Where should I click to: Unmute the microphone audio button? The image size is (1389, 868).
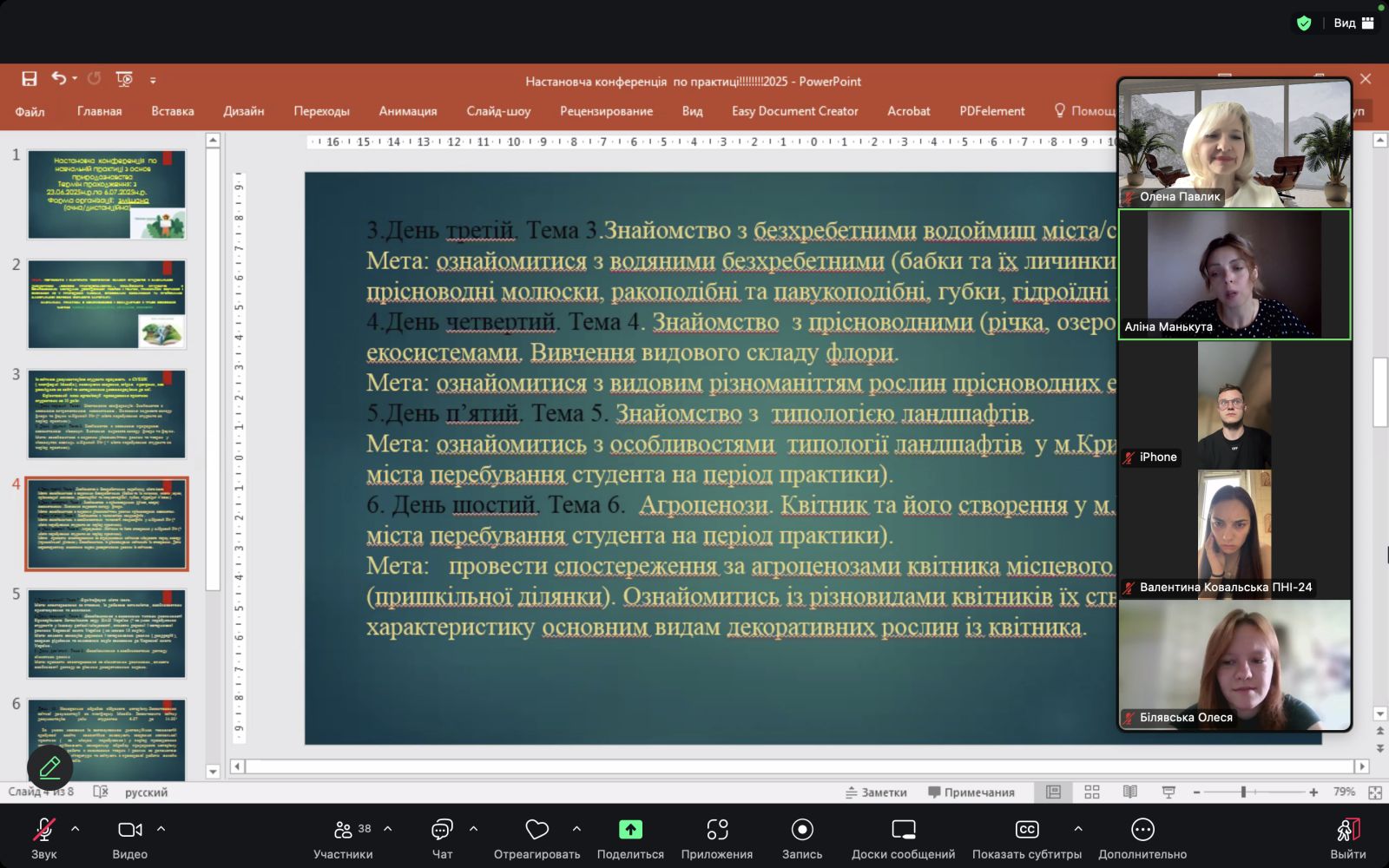tap(43, 831)
